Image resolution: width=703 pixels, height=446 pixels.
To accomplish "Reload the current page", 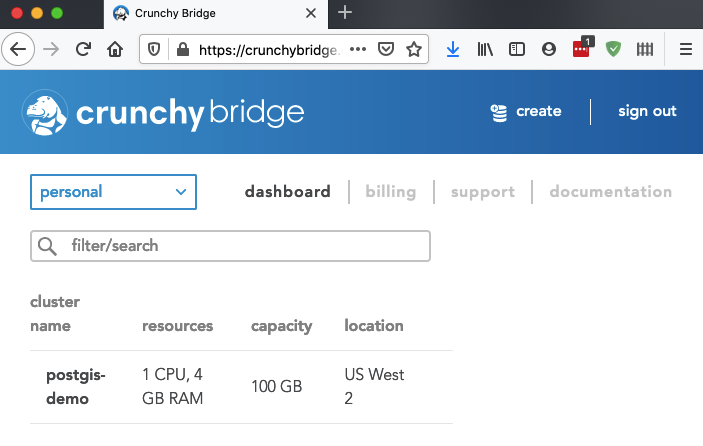I will coord(83,49).
